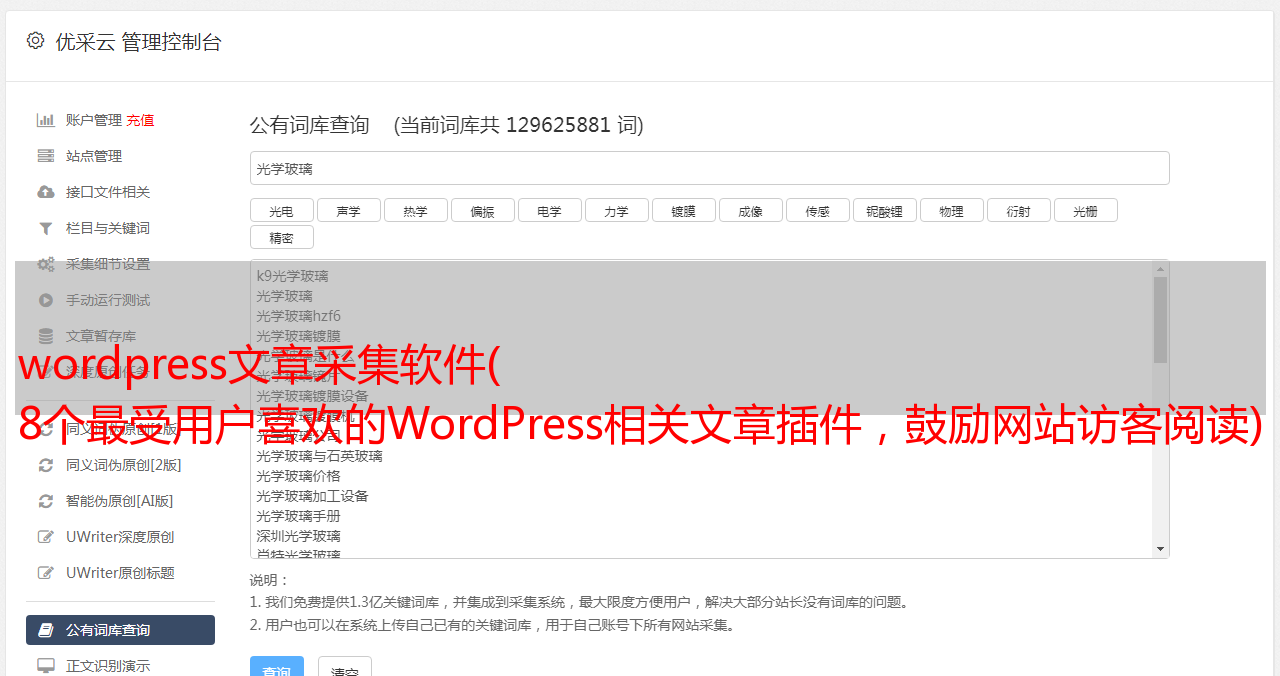The height and width of the screenshot is (676, 1280).
Task: Select the 镀膜 tag button
Action: [683, 210]
